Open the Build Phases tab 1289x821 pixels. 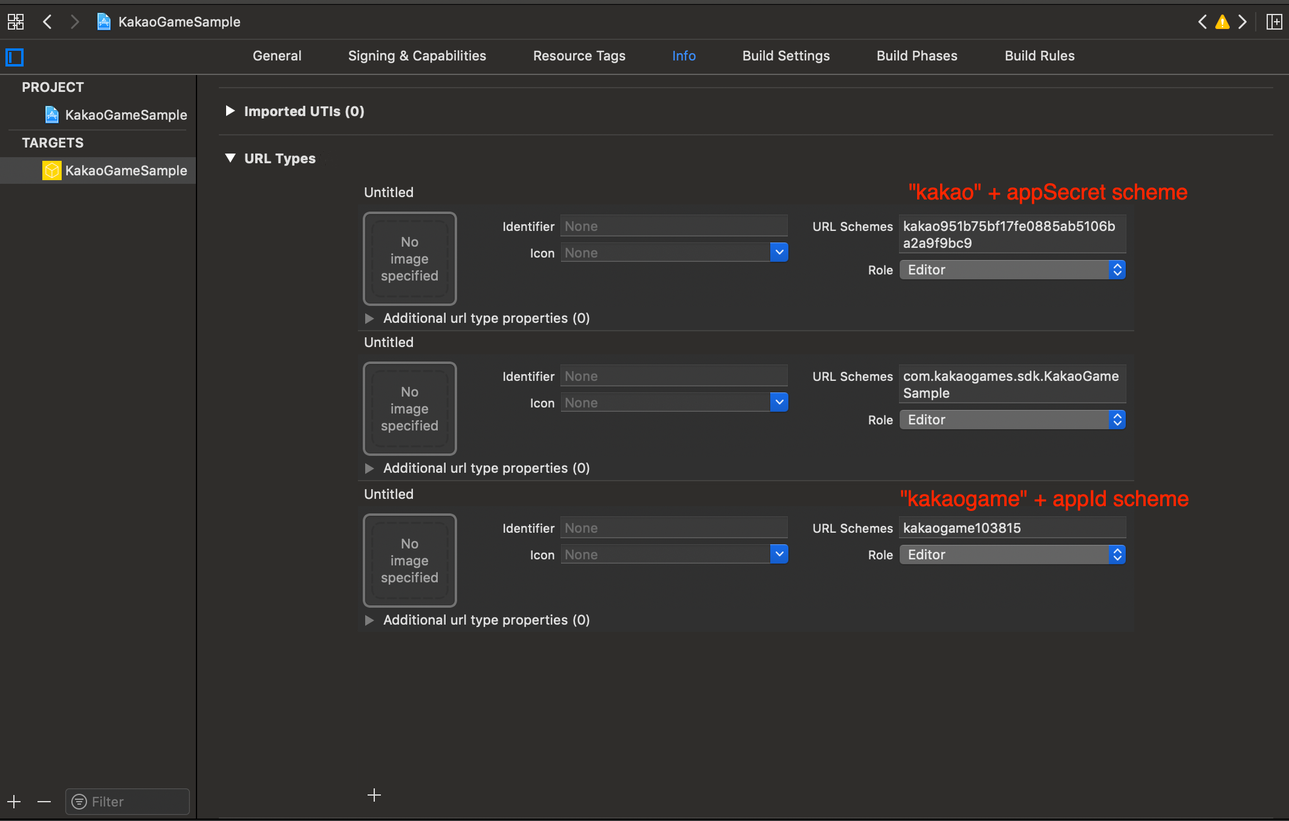coord(917,56)
